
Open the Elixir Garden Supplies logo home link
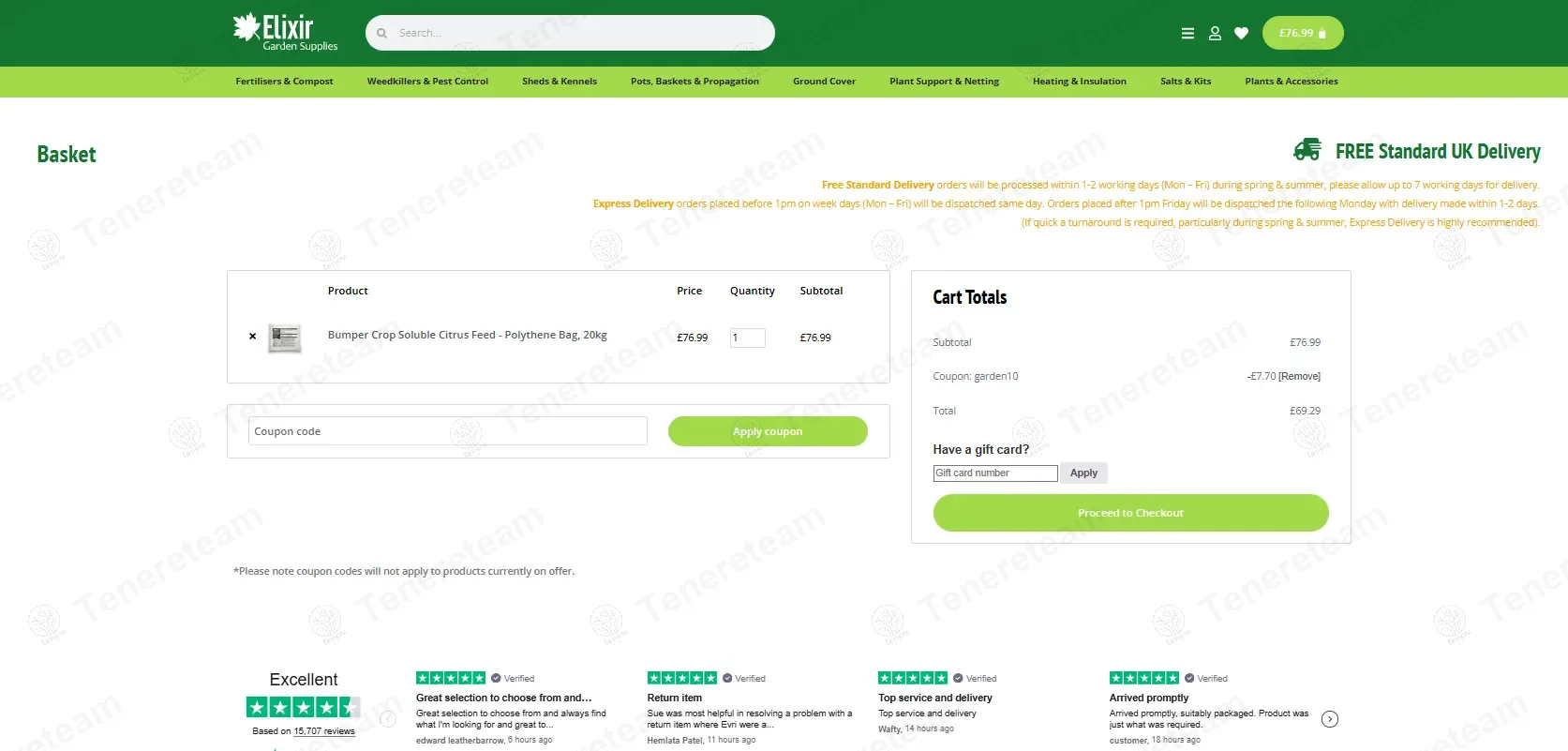click(x=286, y=32)
